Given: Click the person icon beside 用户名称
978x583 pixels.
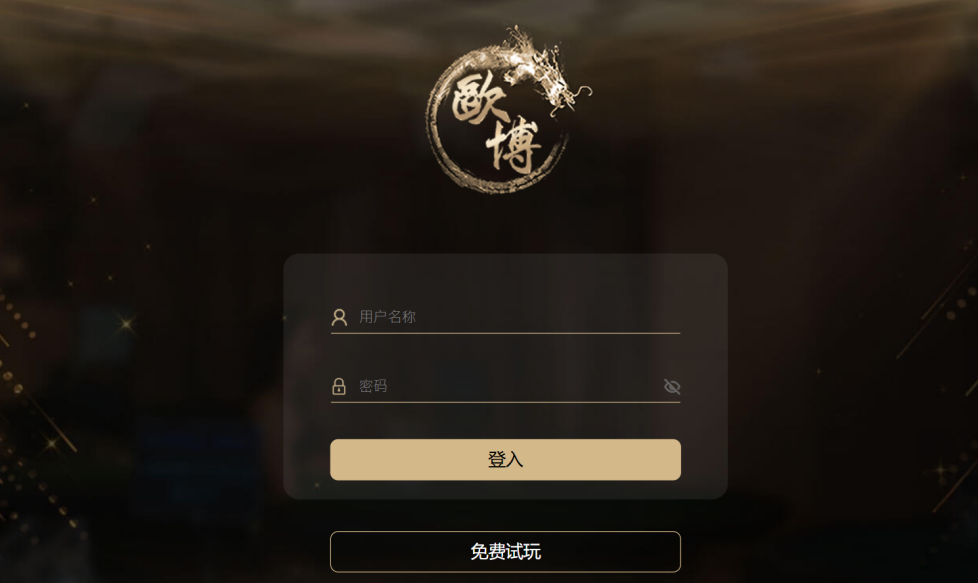Looking at the screenshot, I should coord(339,317).
